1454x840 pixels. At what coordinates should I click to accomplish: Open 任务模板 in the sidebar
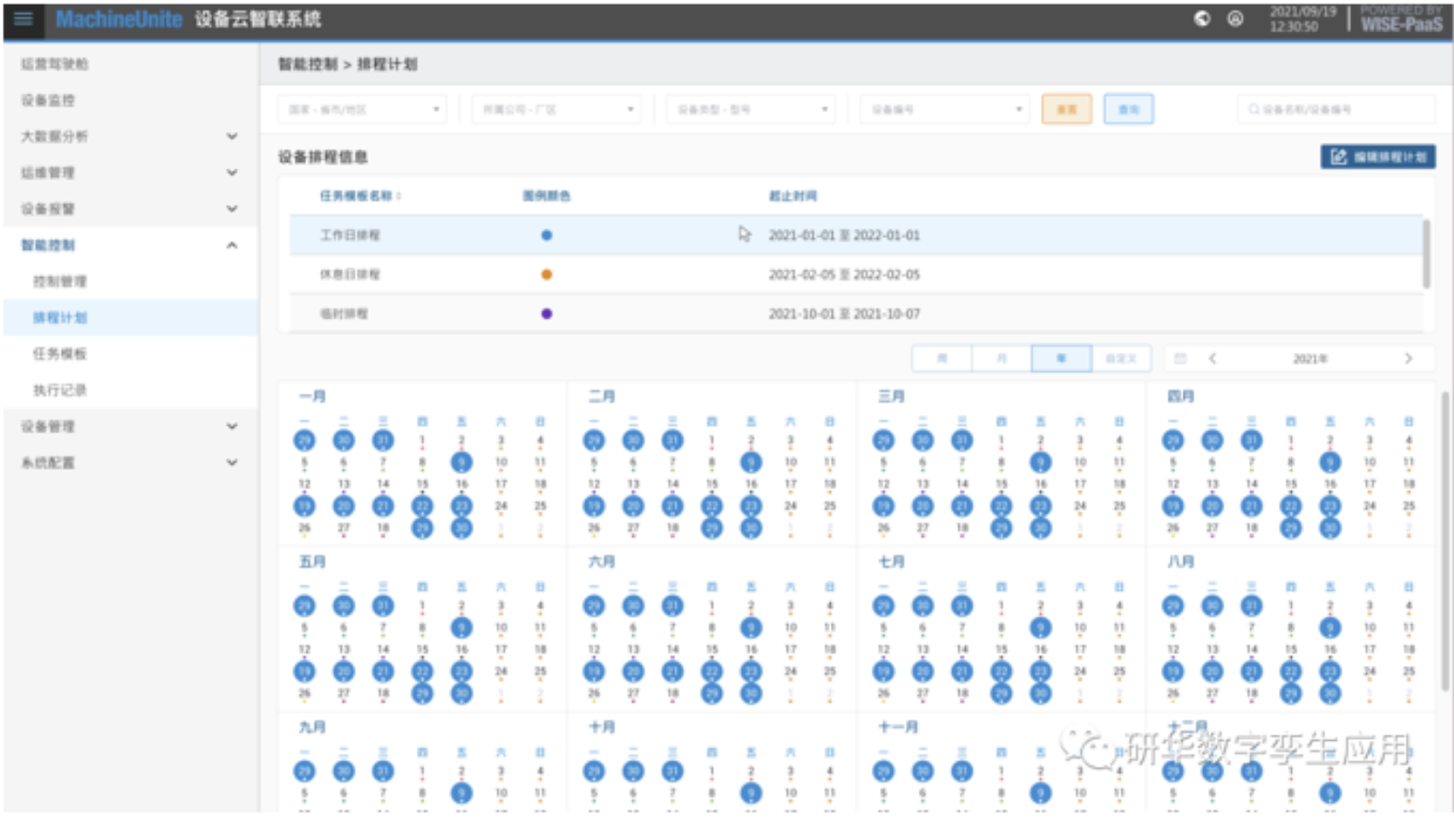(x=60, y=354)
